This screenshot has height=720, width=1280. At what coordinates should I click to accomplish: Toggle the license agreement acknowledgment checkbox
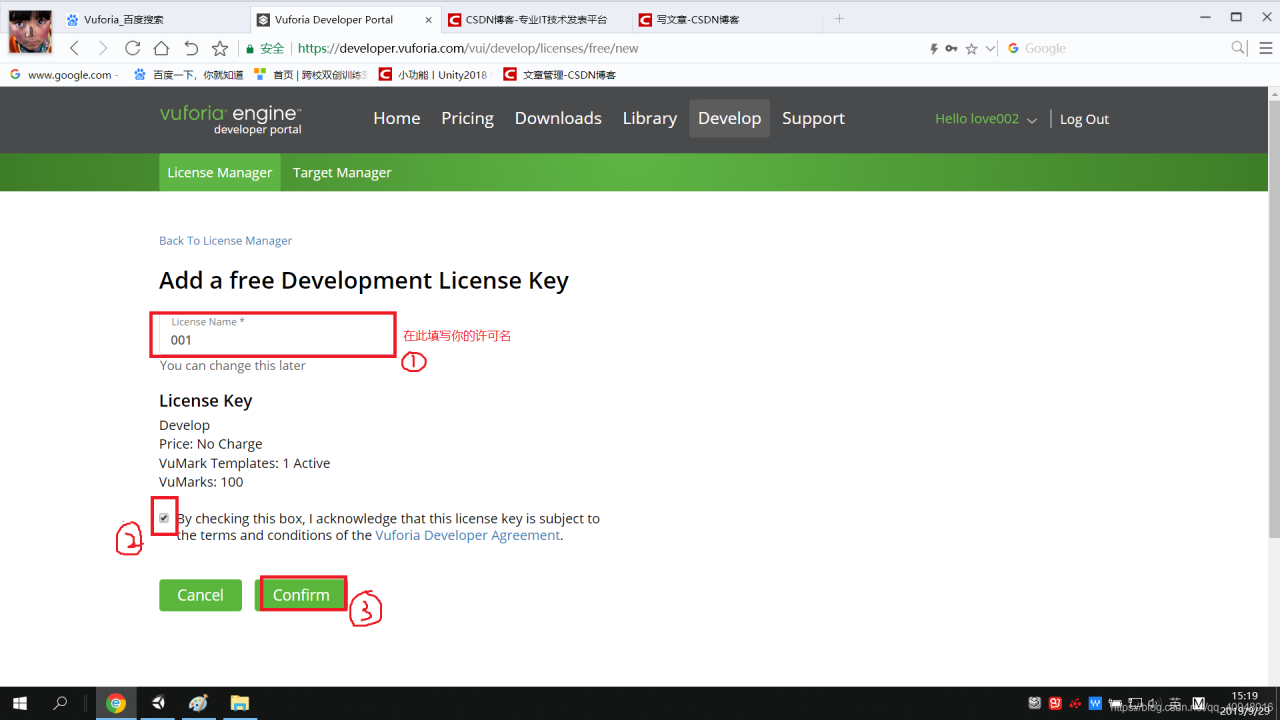(x=164, y=518)
